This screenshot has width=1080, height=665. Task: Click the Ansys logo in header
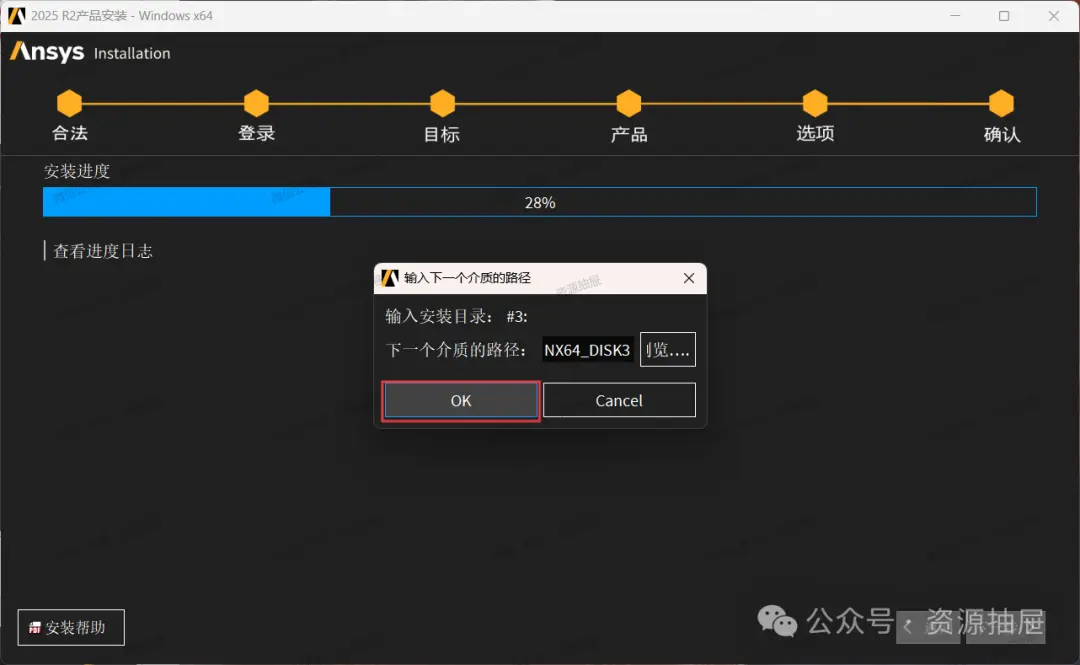tap(47, 52)
